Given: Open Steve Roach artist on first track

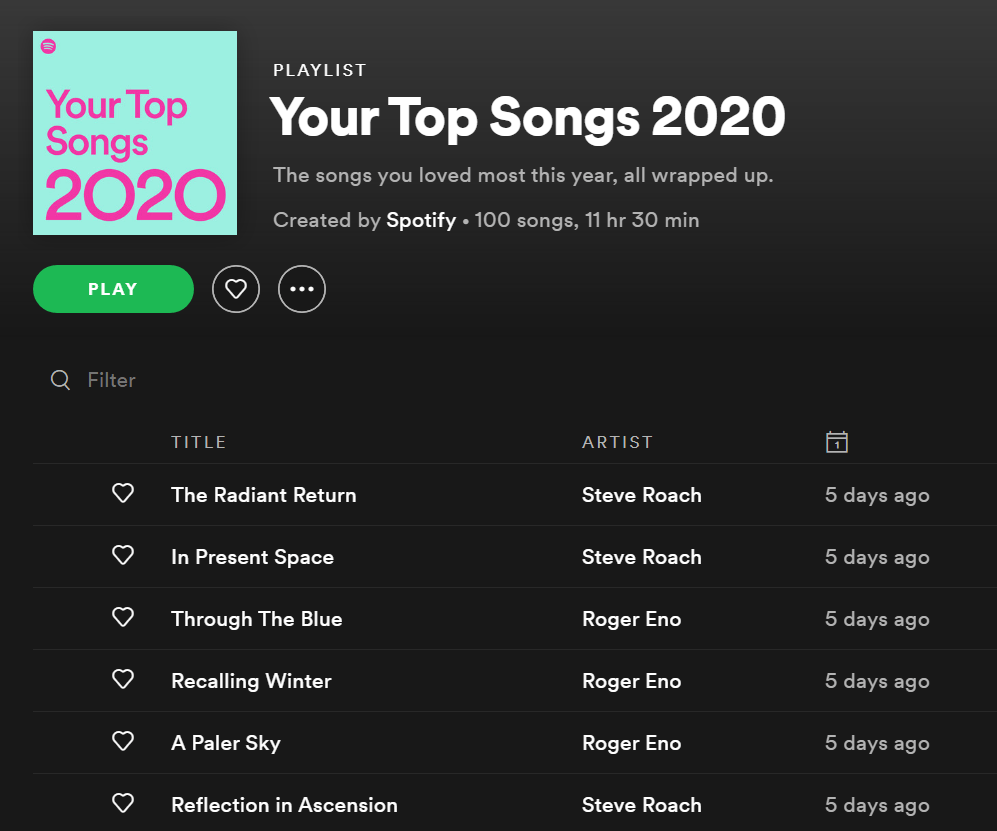Looking at the screenshot, I should (x=642, y=495).
